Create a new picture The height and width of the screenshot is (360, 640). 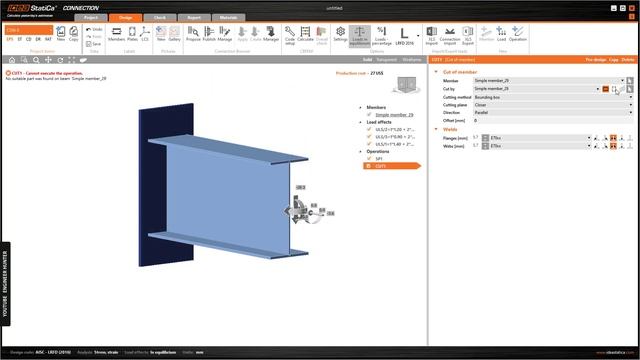click(x=161, y=34)
